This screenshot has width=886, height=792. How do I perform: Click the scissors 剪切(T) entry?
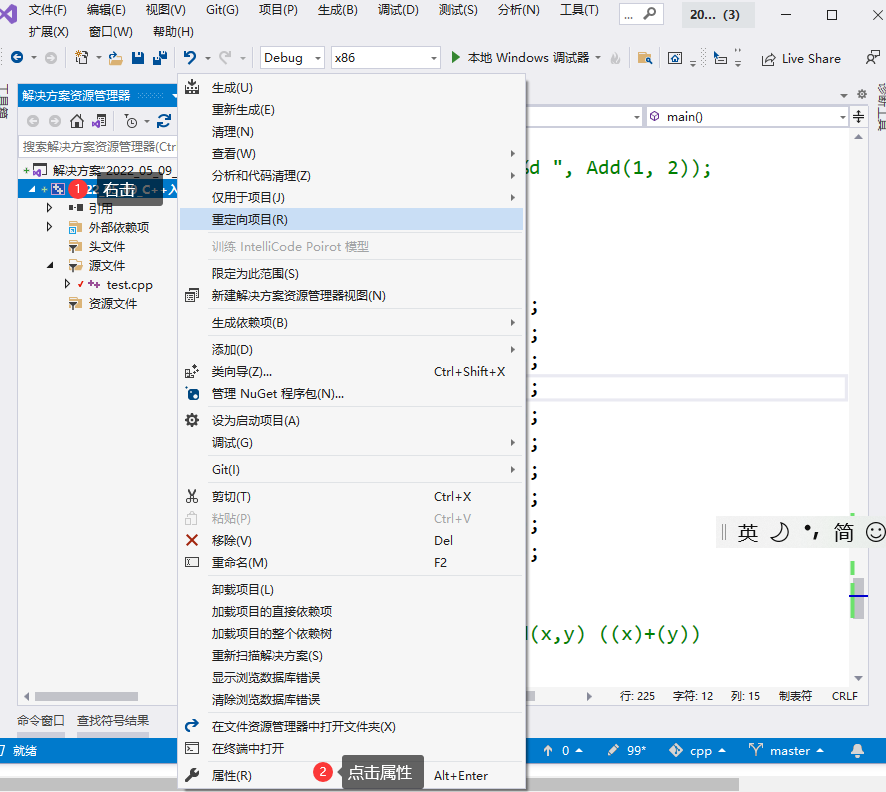click(x=231, y=497)
